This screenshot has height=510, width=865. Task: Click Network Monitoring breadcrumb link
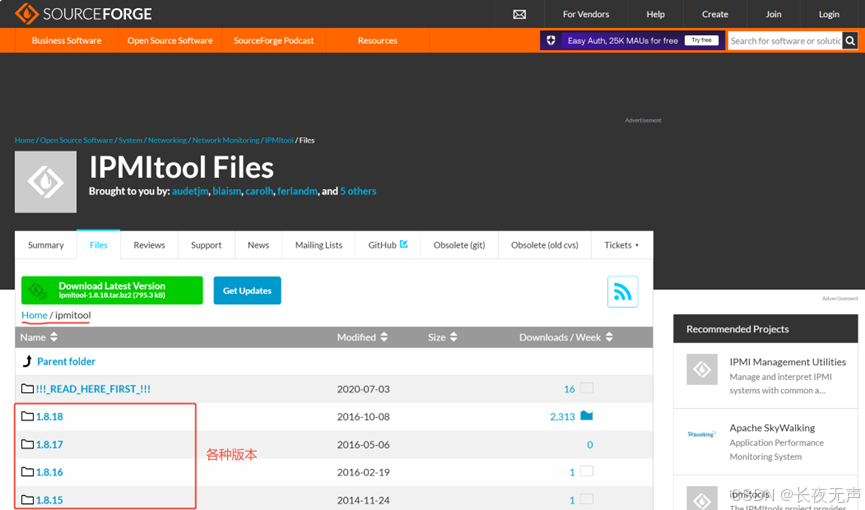click(x=226, y=140)
